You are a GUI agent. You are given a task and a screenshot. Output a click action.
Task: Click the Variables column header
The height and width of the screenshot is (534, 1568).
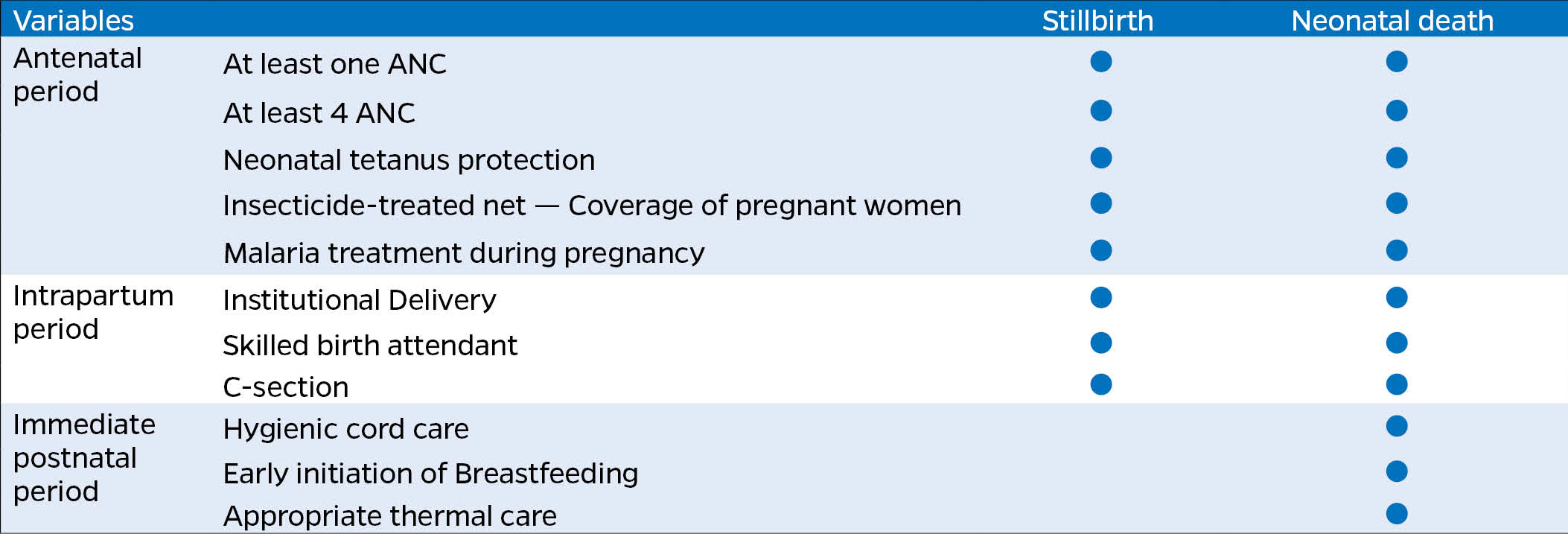(x=74, y=20)
